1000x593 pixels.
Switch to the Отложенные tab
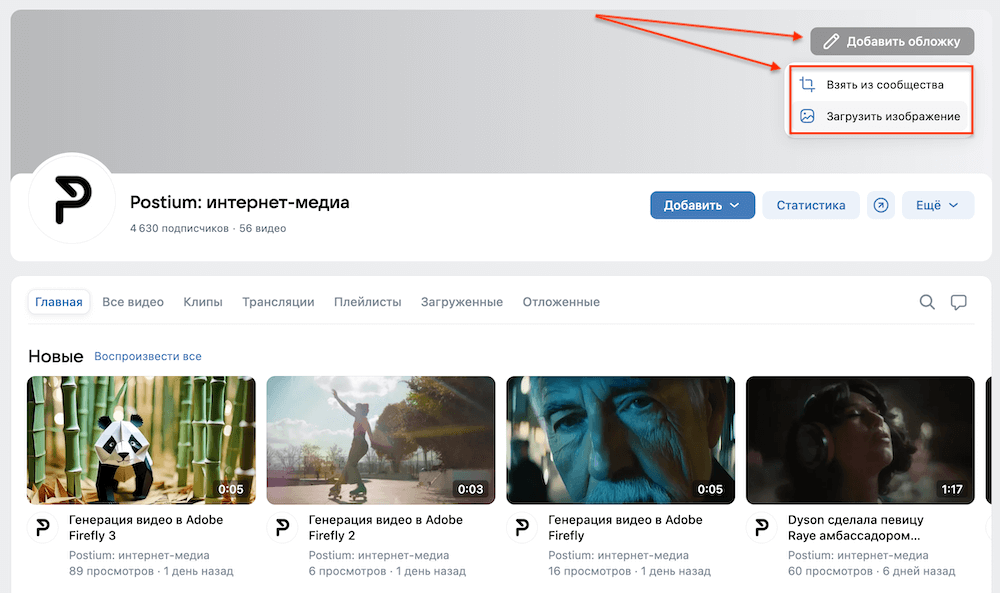coord(561,302)
